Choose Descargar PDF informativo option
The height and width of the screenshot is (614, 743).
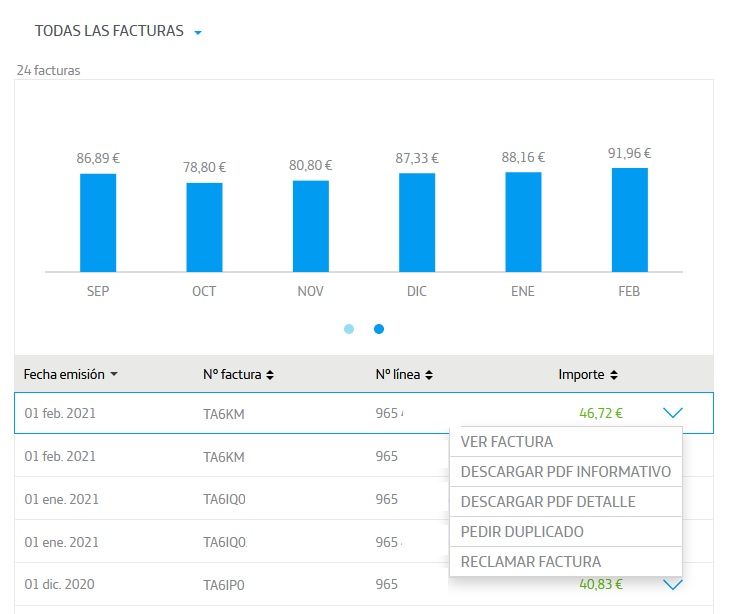[565, 472]
